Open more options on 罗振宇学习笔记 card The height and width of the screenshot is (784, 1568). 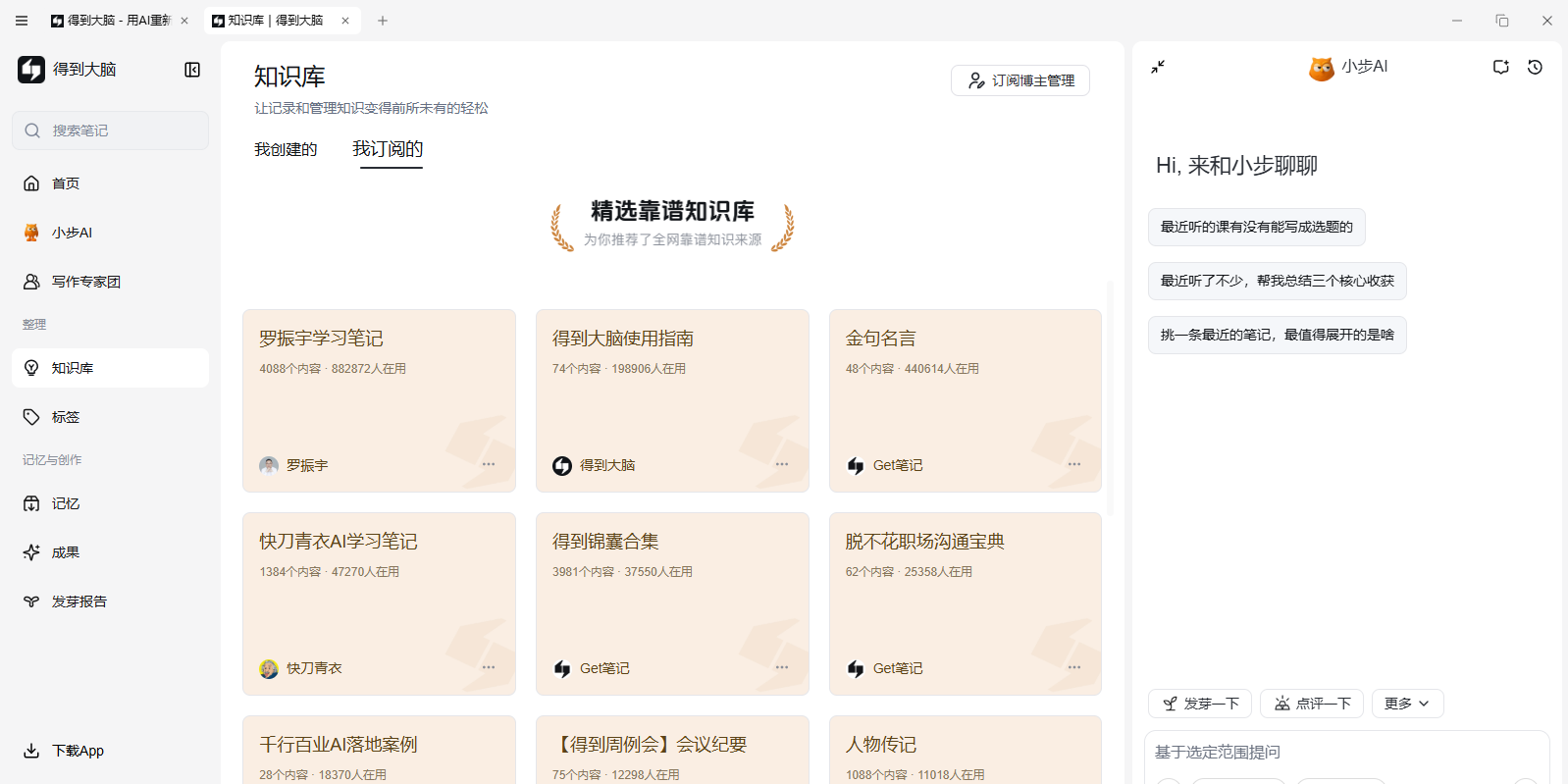[489, 464]
